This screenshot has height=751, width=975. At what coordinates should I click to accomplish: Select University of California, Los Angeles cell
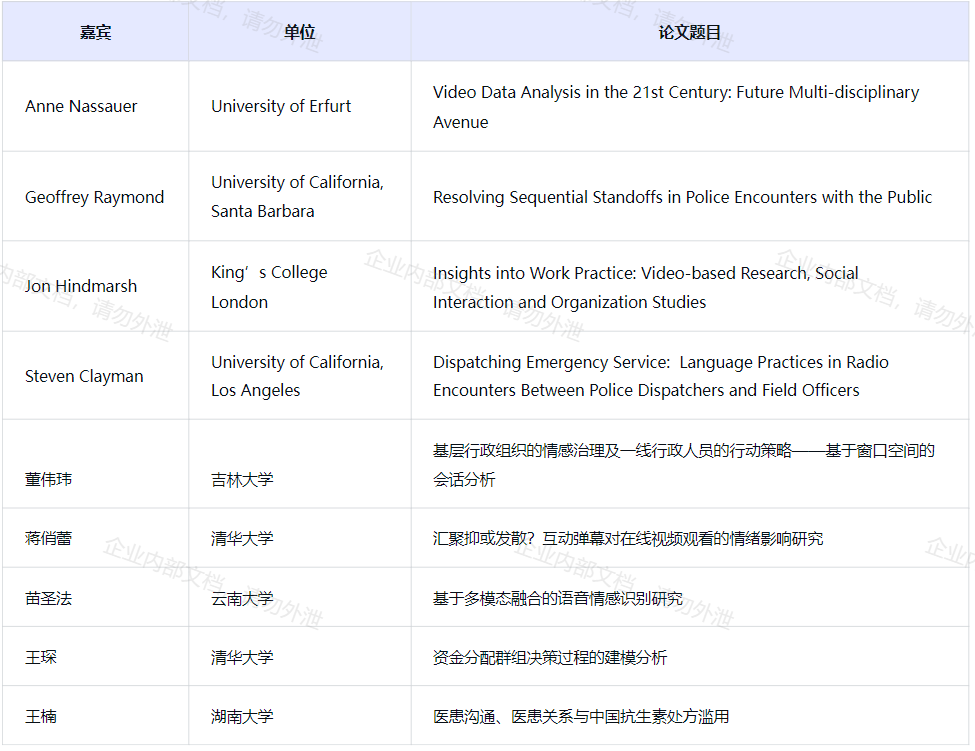pyautogui.click(x=297, y=376)
